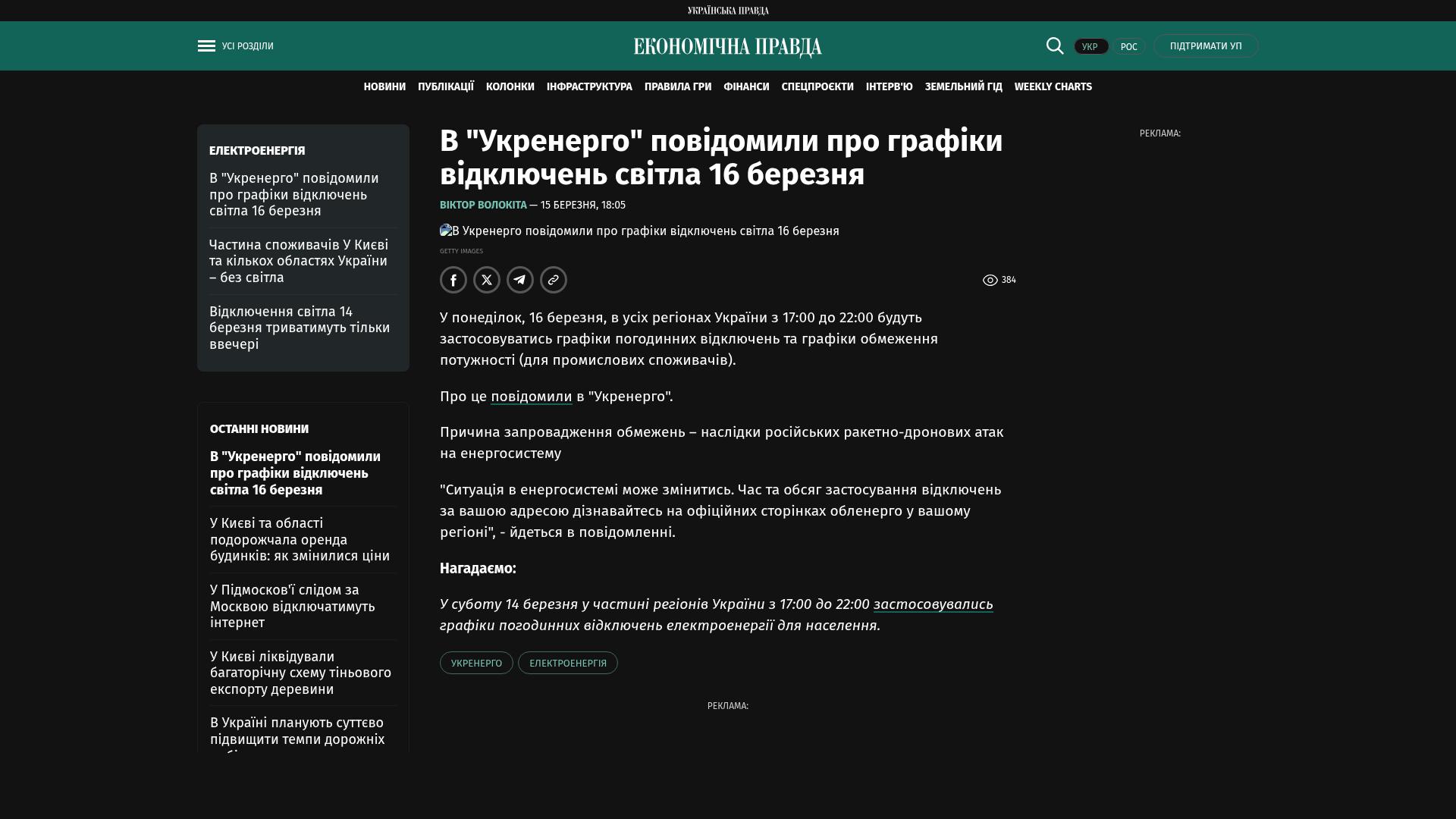Switch language to УКР
Image resolution: width=1456 pixels, height=819 pixels.
[x=1090, y=47]
